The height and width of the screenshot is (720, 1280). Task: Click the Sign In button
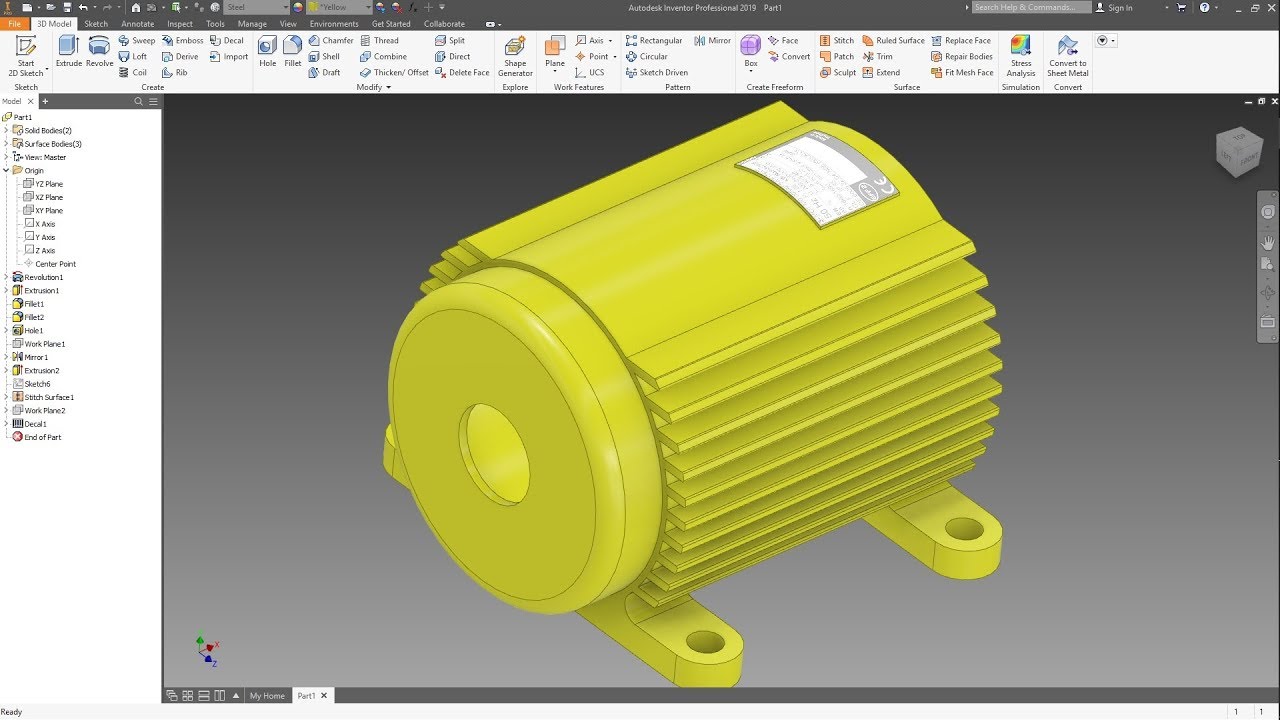point(1114,7)
